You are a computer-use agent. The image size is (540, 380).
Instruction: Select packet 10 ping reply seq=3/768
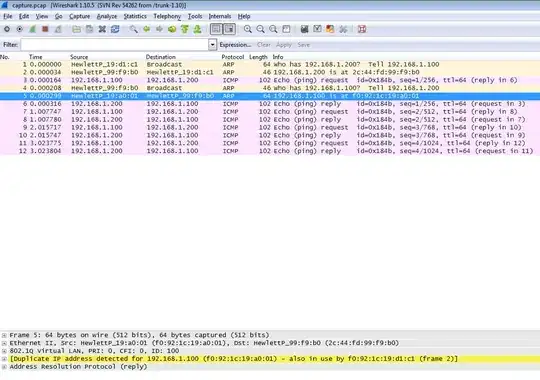270,135
